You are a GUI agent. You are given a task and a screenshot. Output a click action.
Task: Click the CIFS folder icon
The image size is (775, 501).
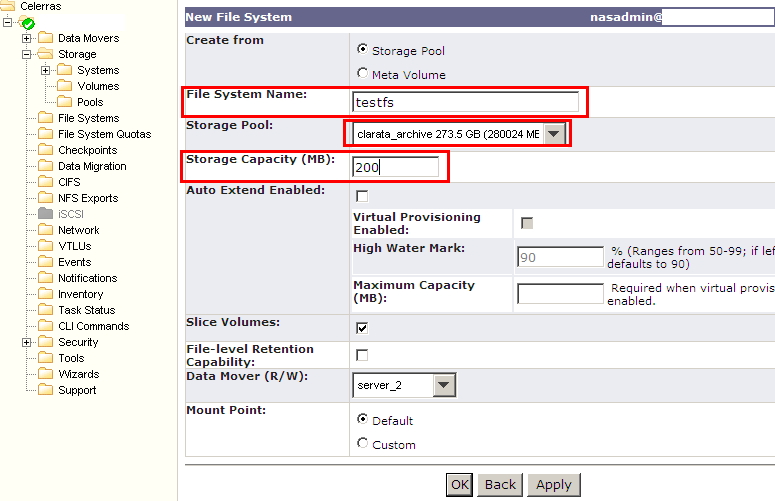[45, 182]
